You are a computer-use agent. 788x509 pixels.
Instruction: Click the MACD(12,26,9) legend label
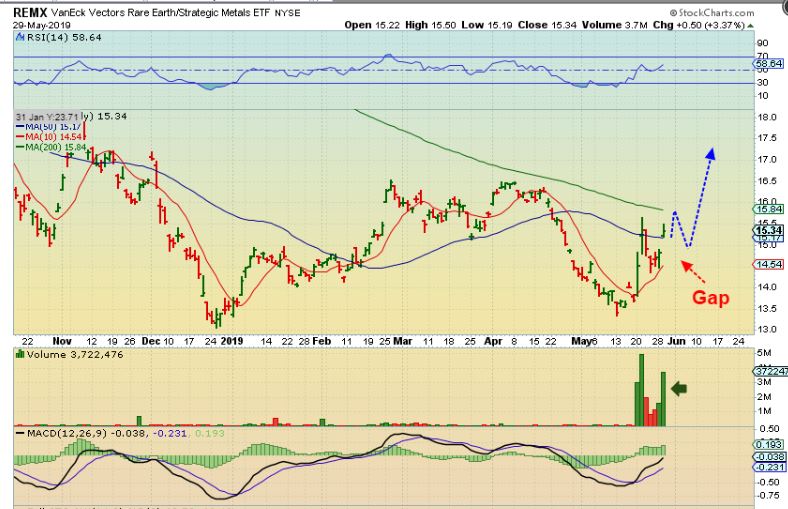(x=66, y=433)
